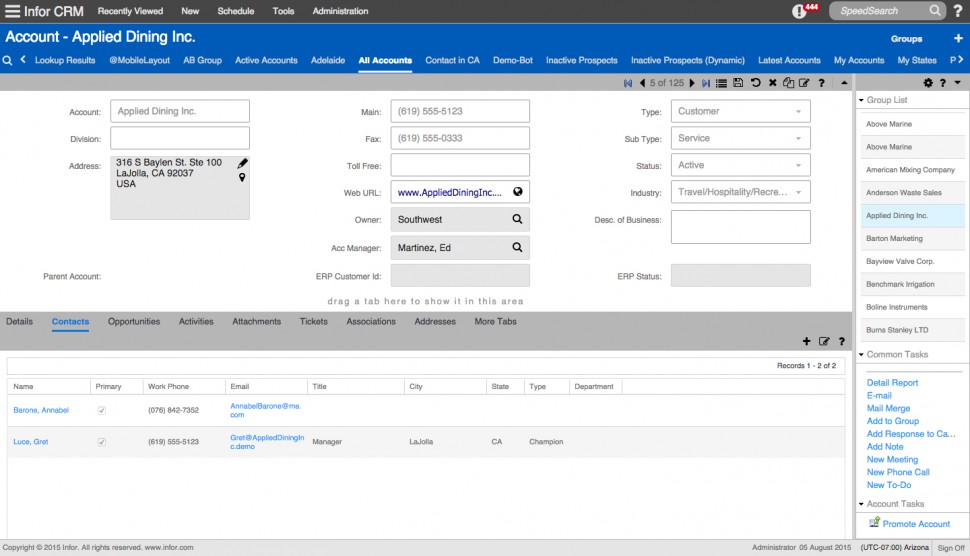Open the hamburger navigation menu
Screen dimensions: 970x556
12,11
